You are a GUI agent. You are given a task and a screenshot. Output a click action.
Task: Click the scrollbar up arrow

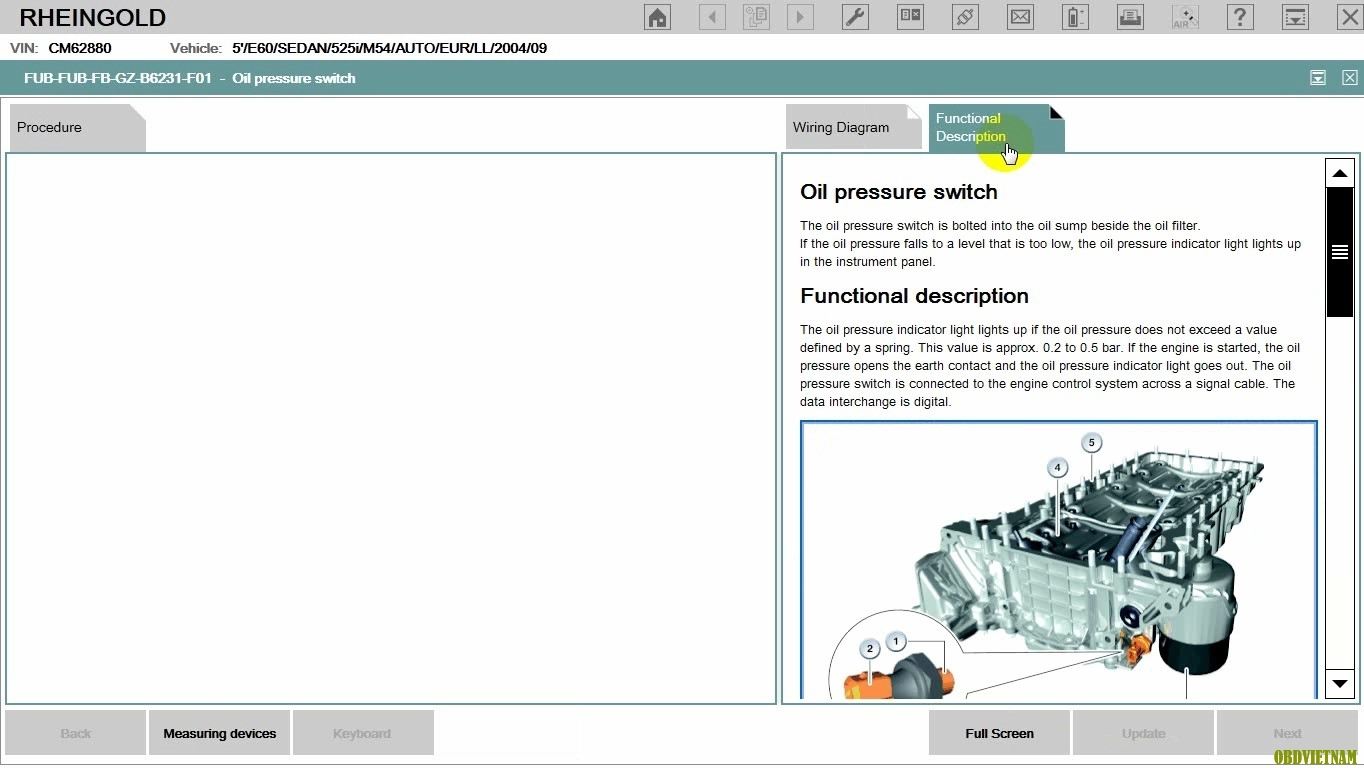click(1340, 173)
